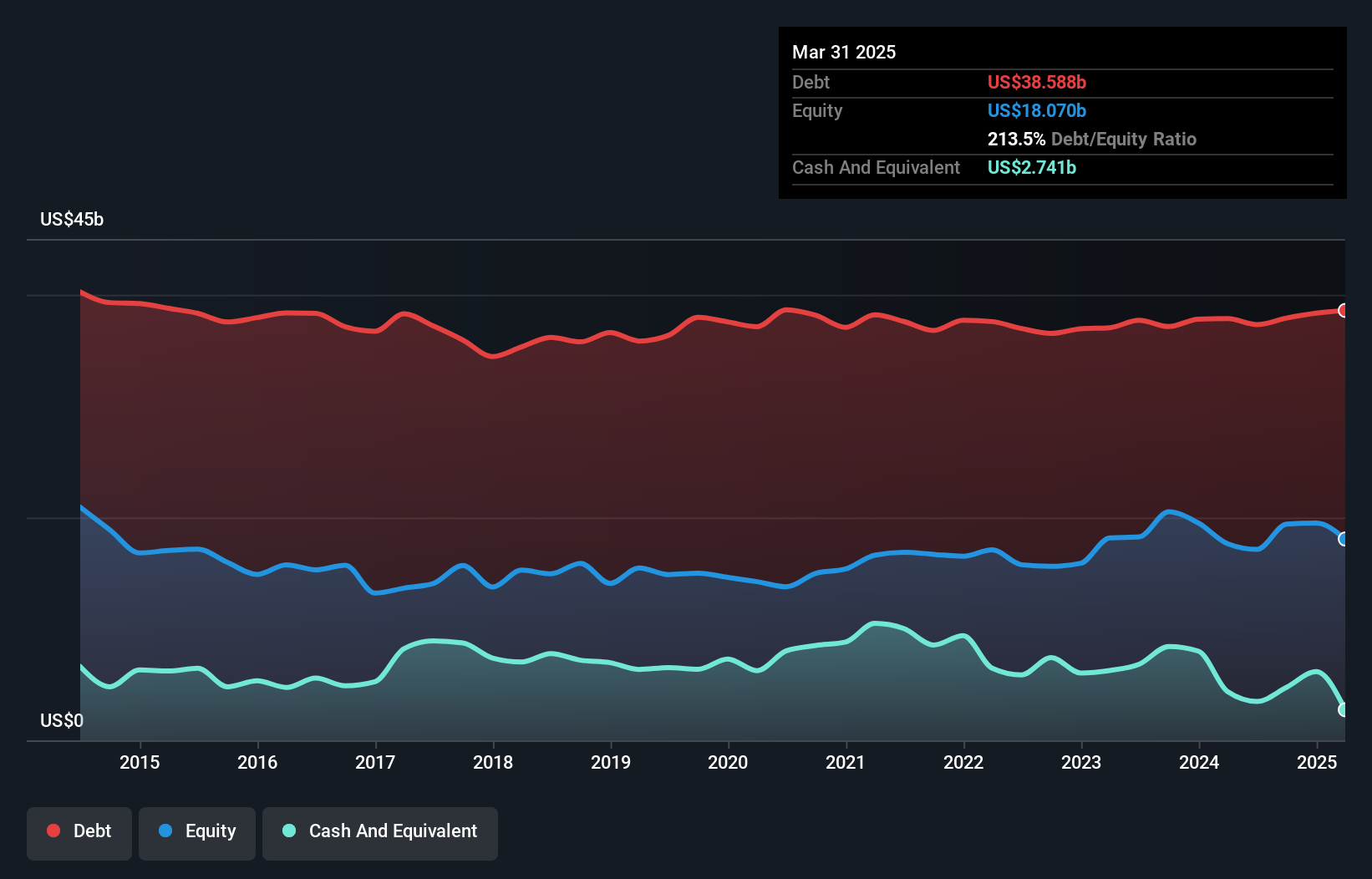Click the 2024 x-axis label
The width and height of the screenshot is (1372, 879).
pyautogui.click(x=1199, y=762)
